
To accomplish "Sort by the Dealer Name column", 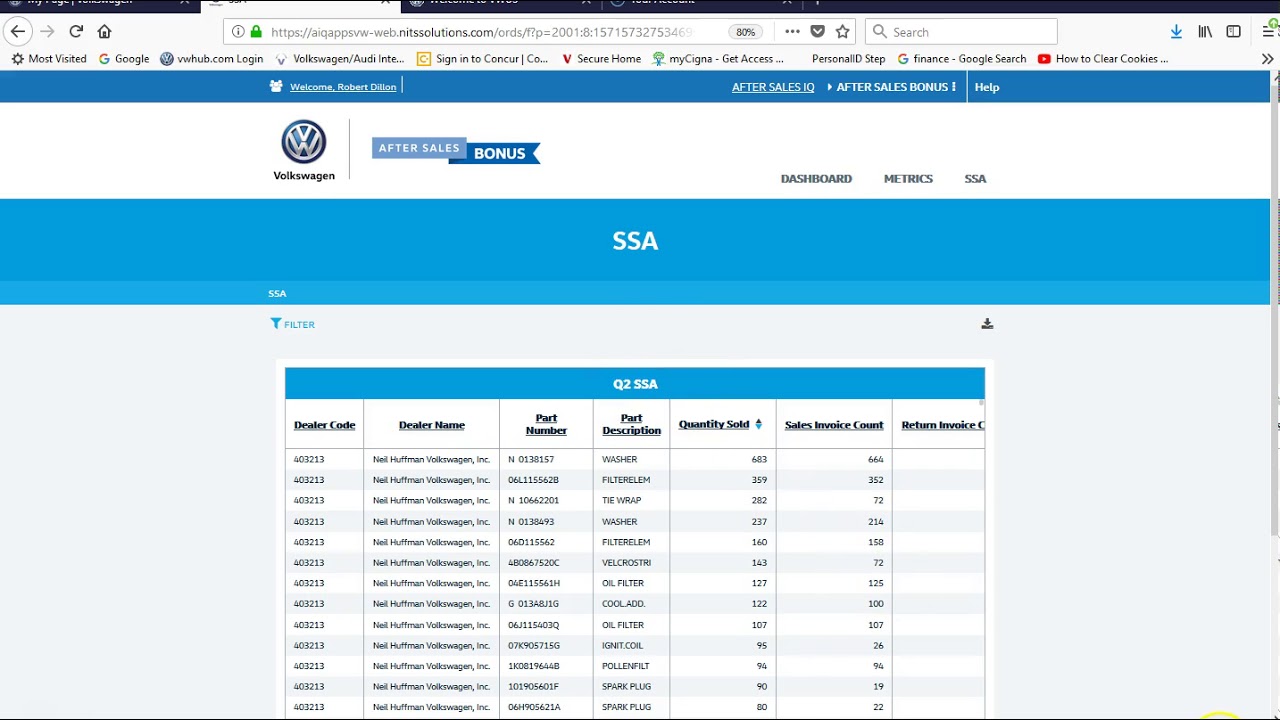I will 432,425.
